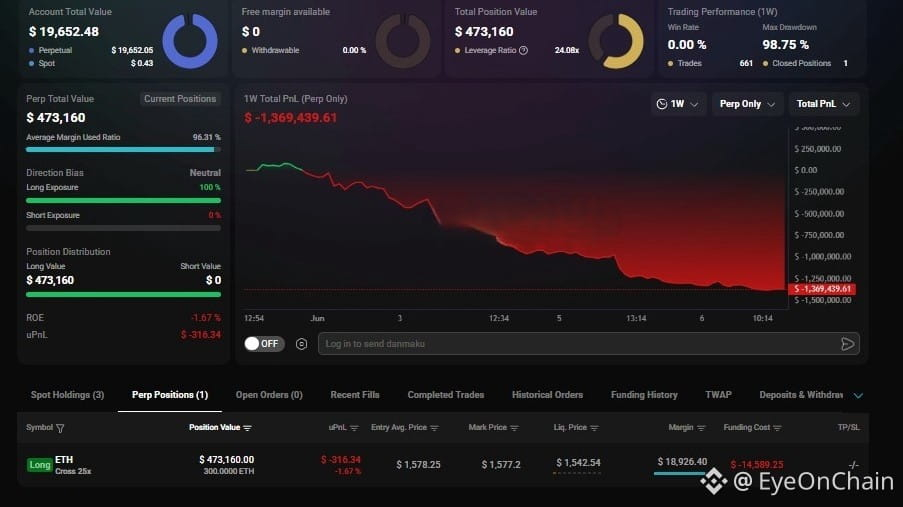Switch to Recent Fills tab
This screenshot has height=507, width=903.
click(x=355, y=395)
